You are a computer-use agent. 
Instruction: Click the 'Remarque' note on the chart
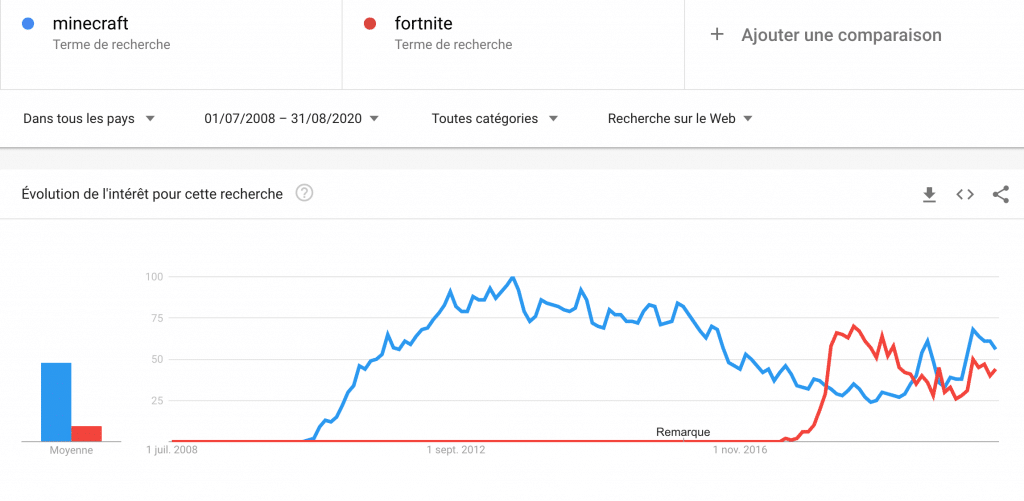(x=683, y=432)
